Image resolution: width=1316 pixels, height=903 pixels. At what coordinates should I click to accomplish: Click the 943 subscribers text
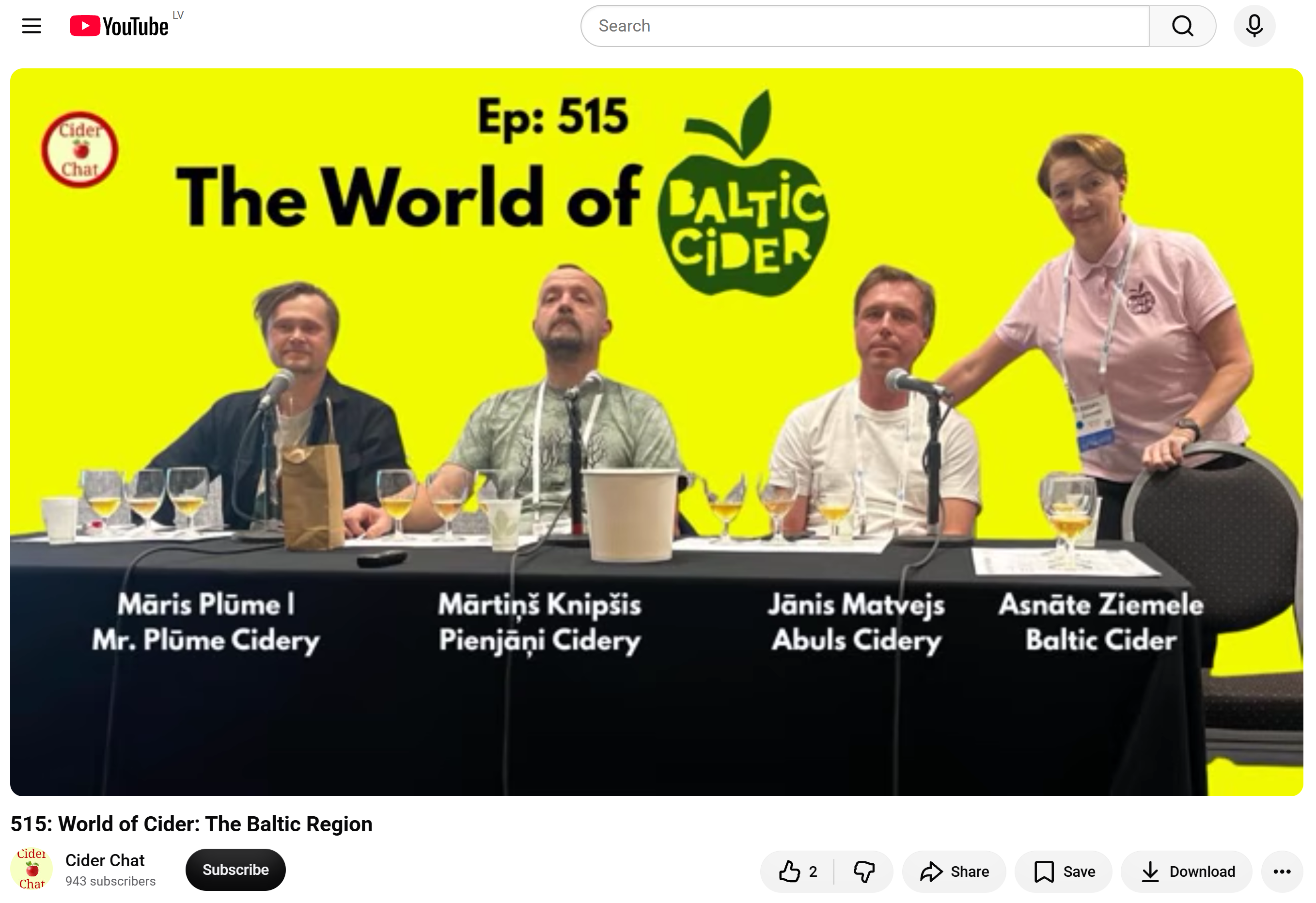click(x=110, y=881)
